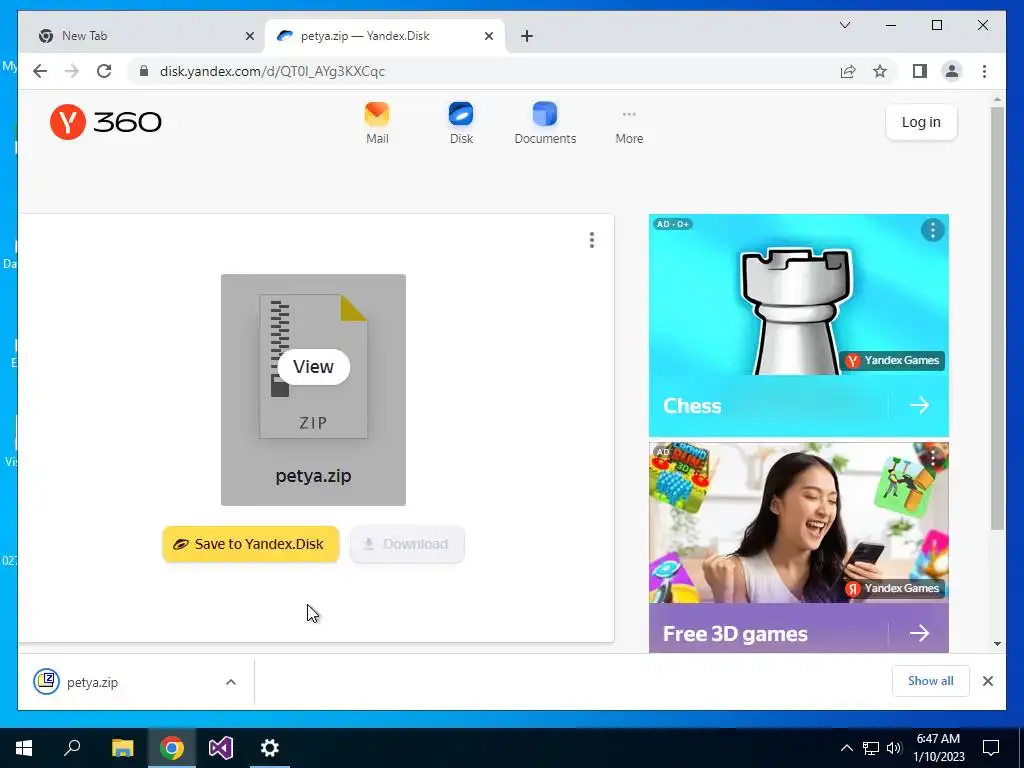Select the petya.zip Yandex.Disk tab
This screenshot has height=768, width=1024.
385,36
